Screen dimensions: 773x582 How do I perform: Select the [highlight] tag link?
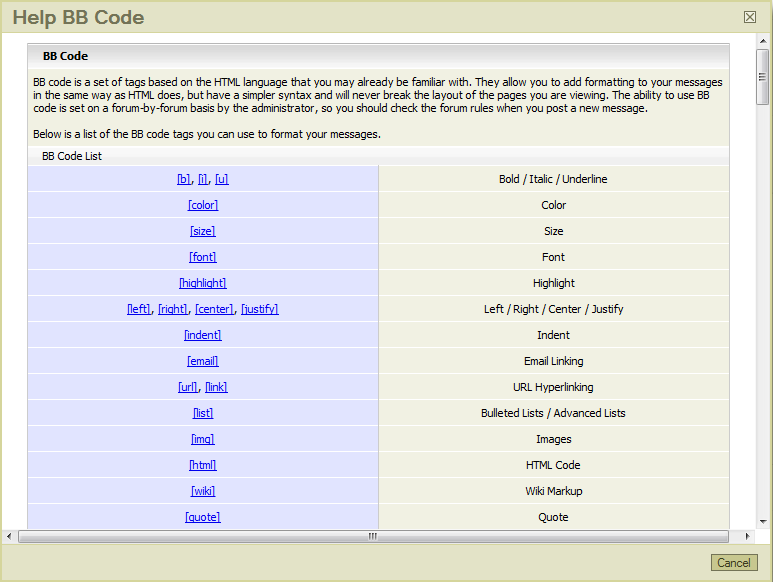tap(203, 284)
